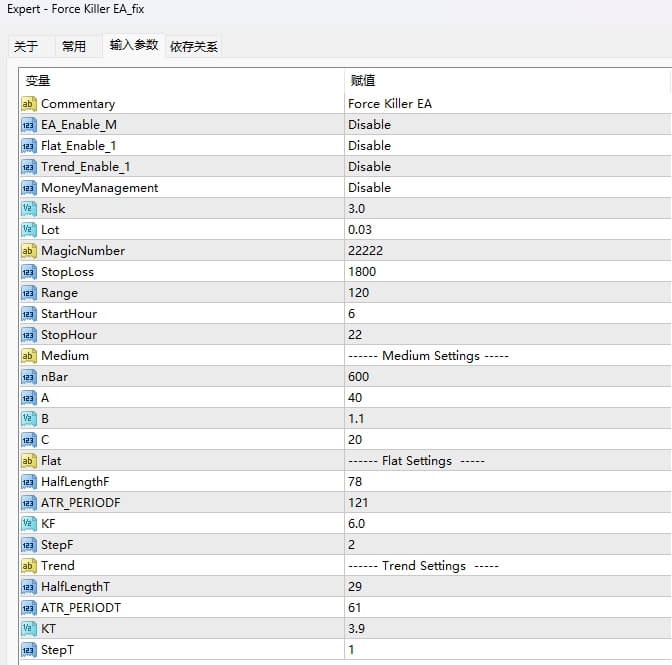
Task: Select the HalfLengthT variable name
Action: coord(75,587)
